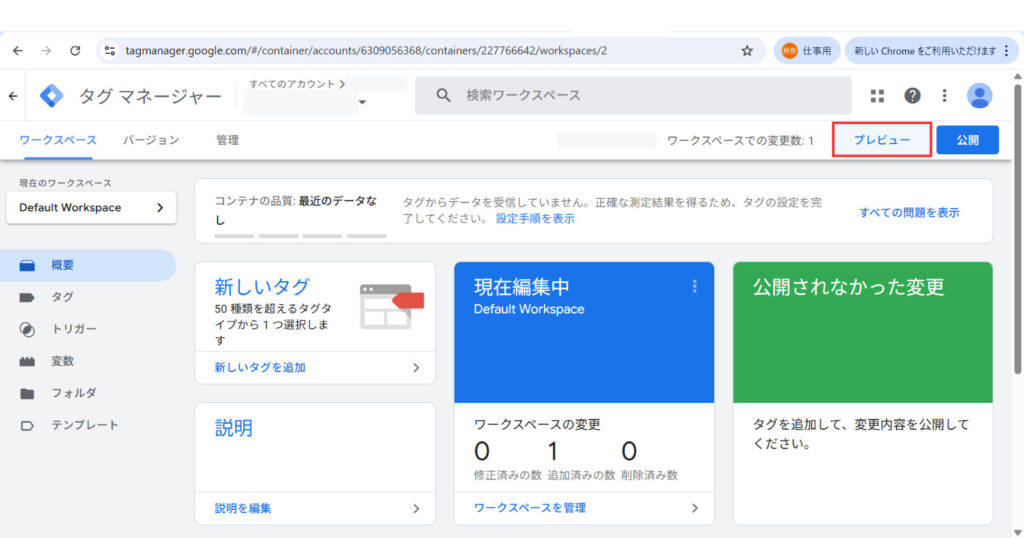Screen dimensions: 1024x538
Task: Click the blue 公開 button
Action: (967, 140)
